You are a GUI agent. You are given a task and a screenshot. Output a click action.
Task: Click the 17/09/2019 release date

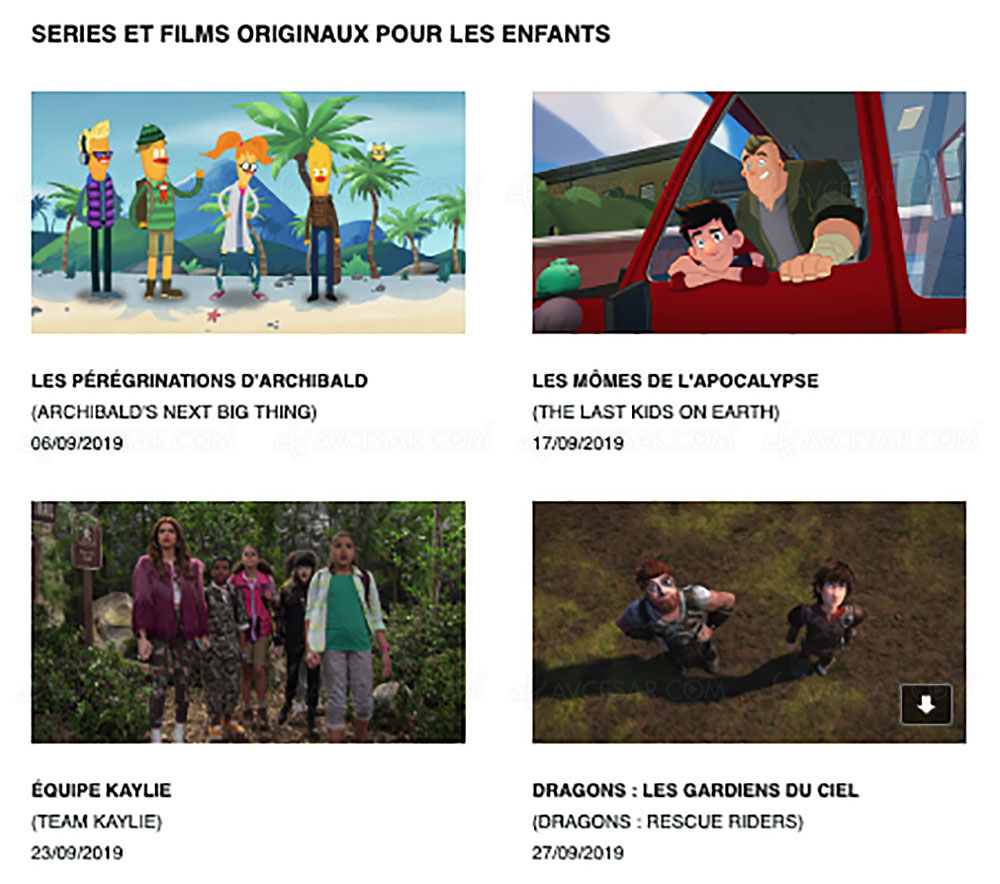point(578,443)
